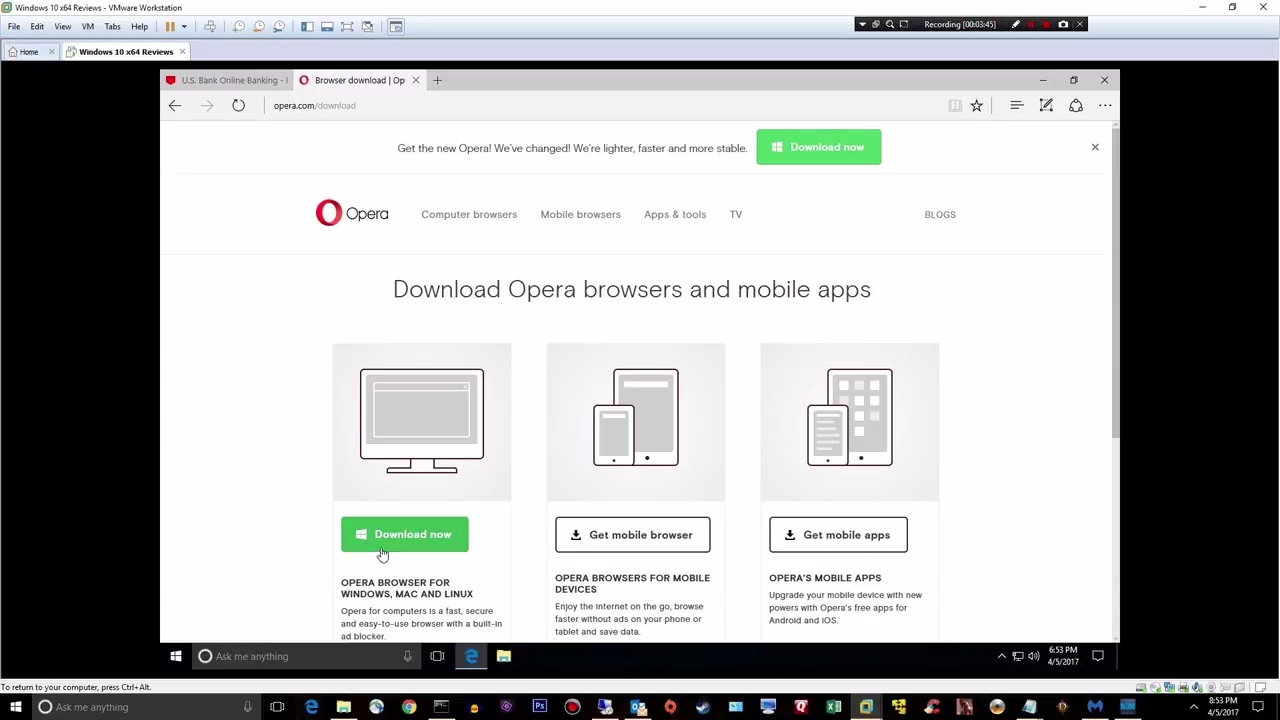1280x720 pixels.
Task: Click Photoshop icon on host taskbar
Action: point(539,707)
